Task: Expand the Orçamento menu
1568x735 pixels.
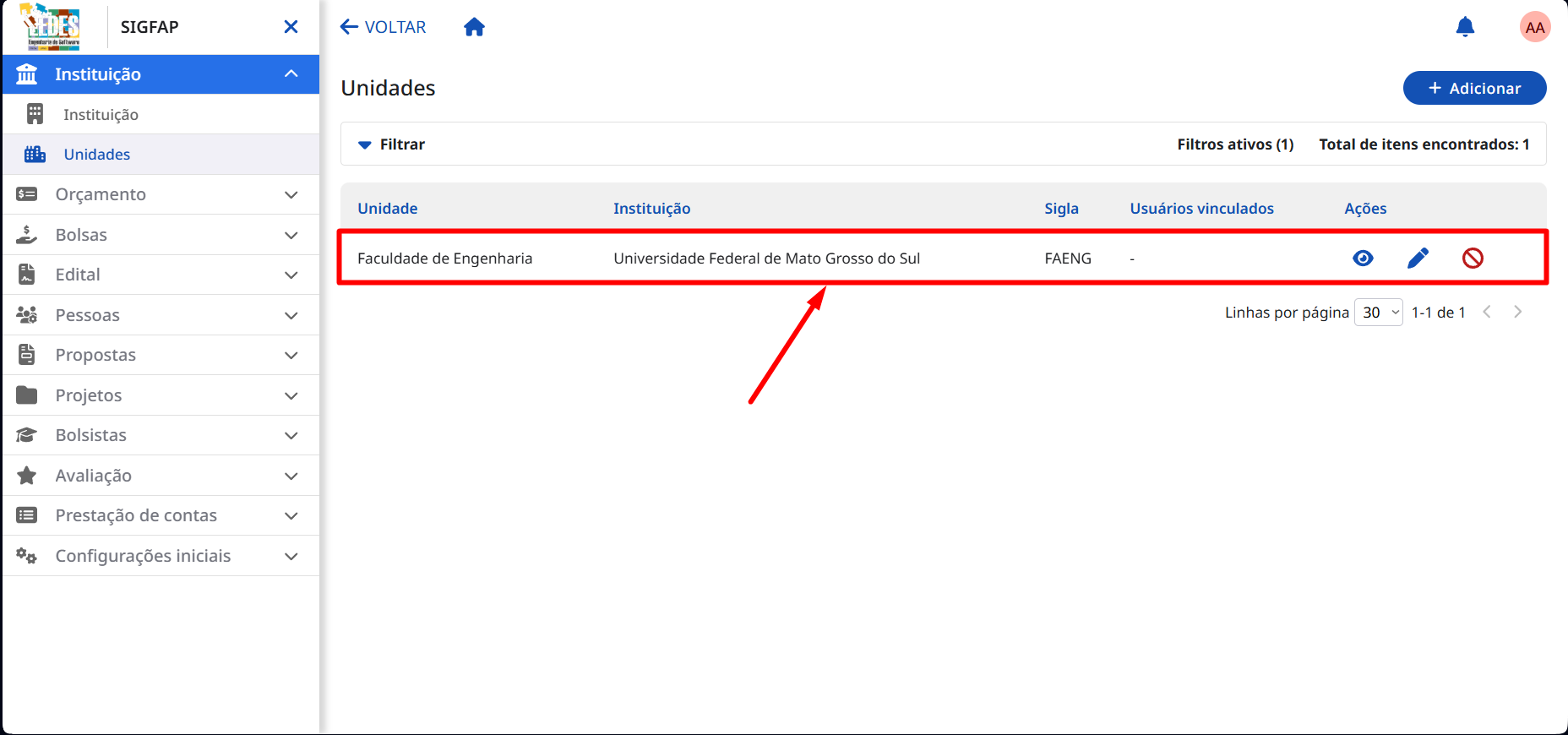Action: (x=291, y=195)
